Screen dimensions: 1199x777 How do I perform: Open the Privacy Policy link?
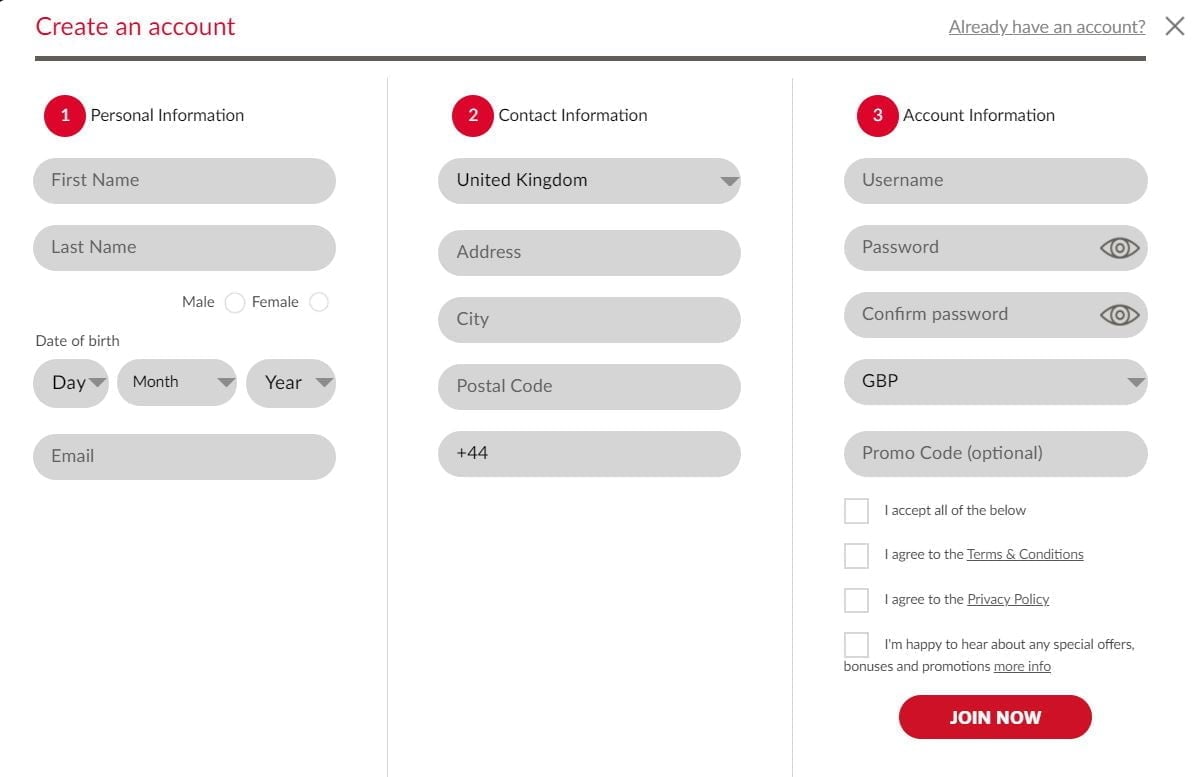tap(1008, 600)
